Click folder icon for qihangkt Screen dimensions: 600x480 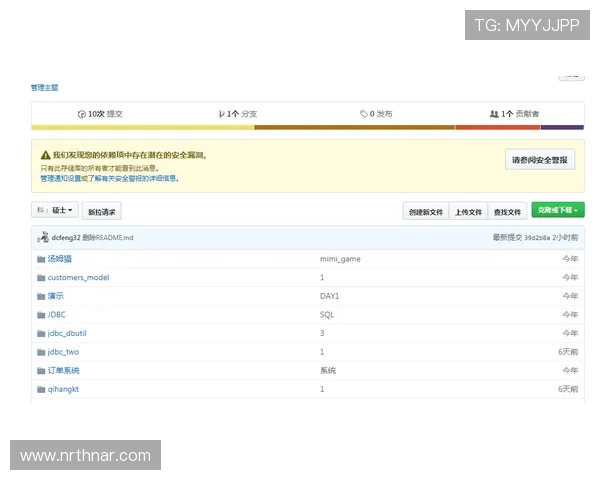point(41,390)
